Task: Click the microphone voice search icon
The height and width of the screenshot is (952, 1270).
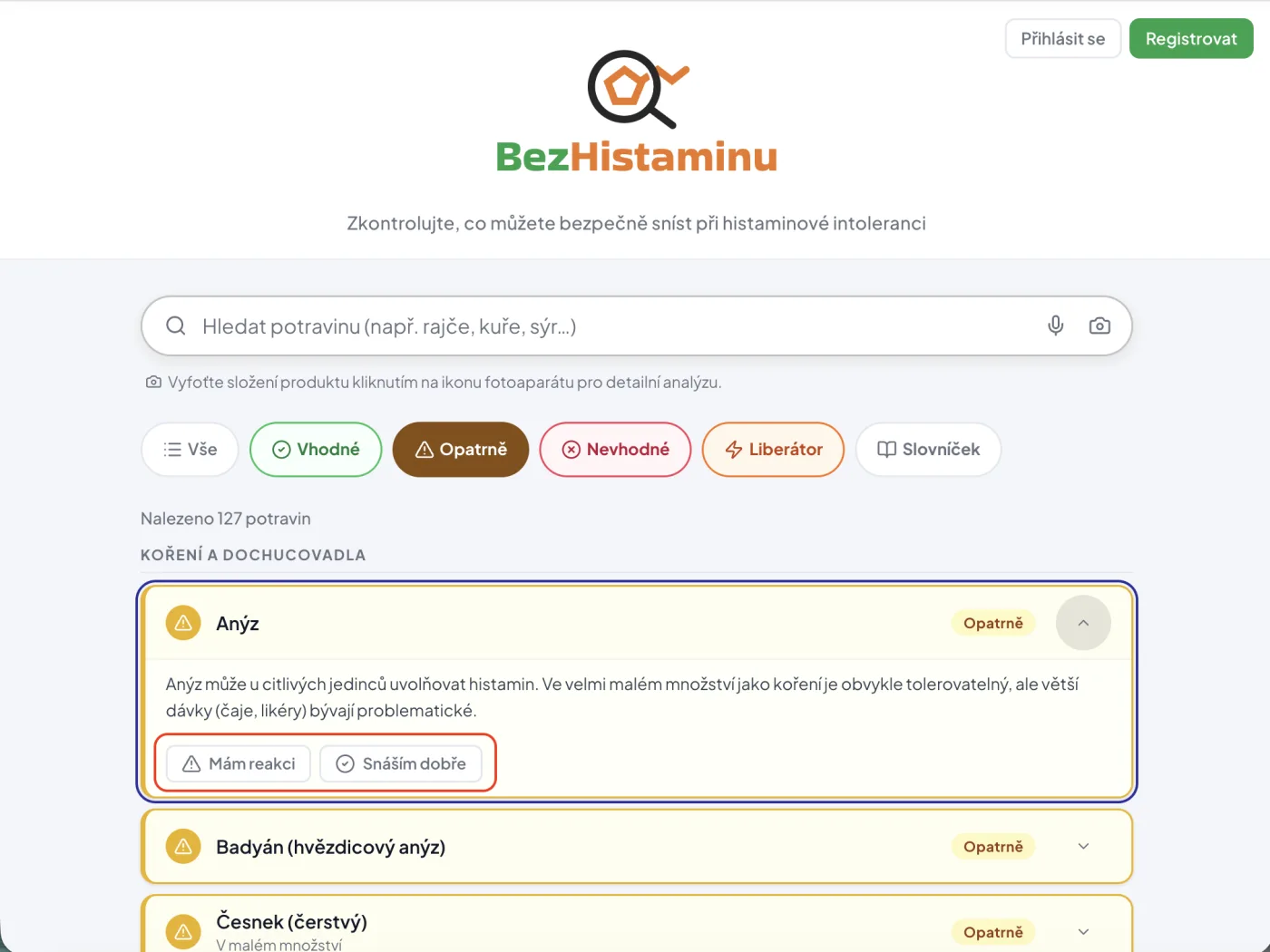Action: (1055, 325)
